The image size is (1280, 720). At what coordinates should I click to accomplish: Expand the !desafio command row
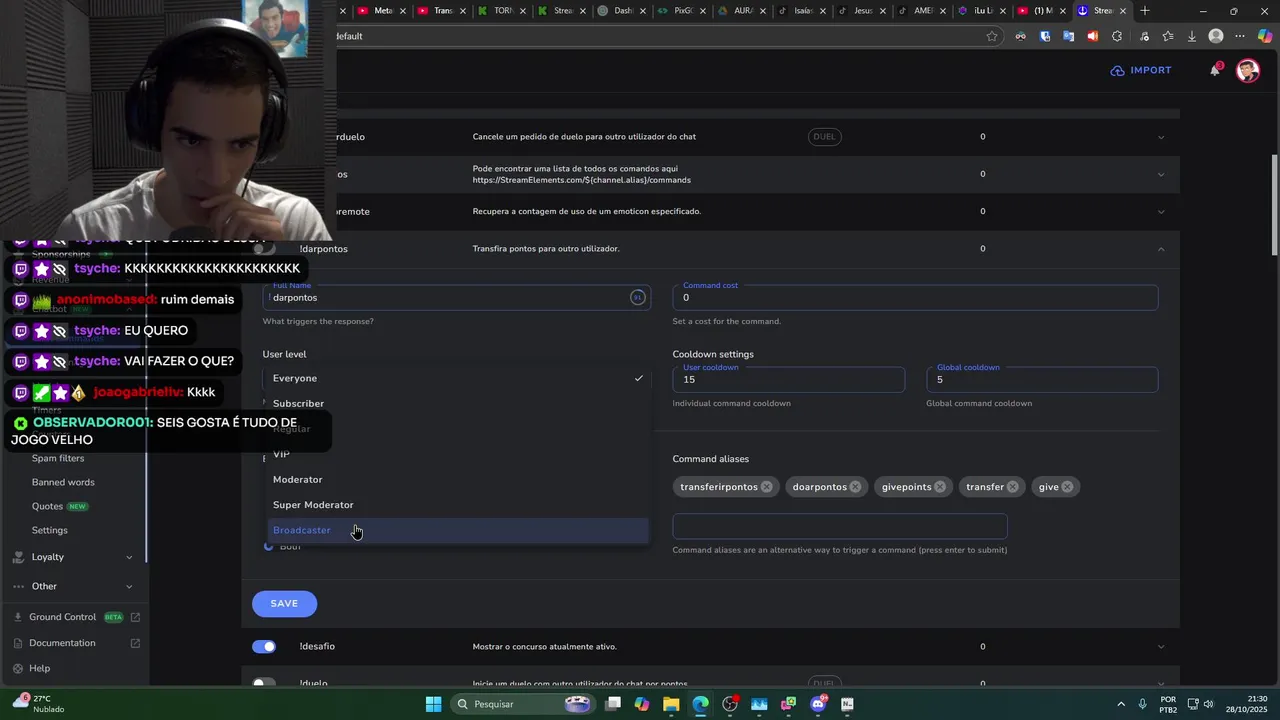click(x=1161, y=647)
